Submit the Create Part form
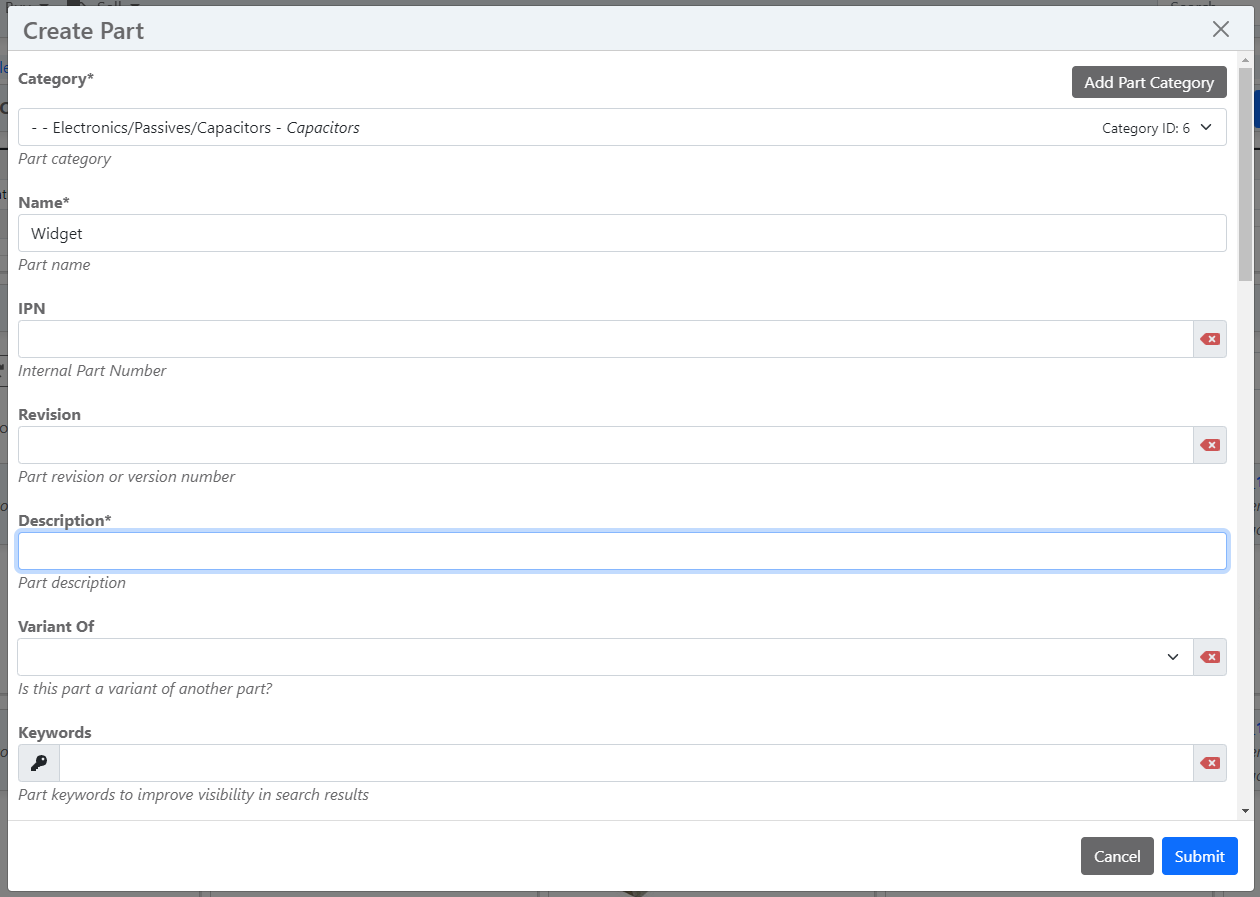The image size is (1260, 897). (1199, 856)
